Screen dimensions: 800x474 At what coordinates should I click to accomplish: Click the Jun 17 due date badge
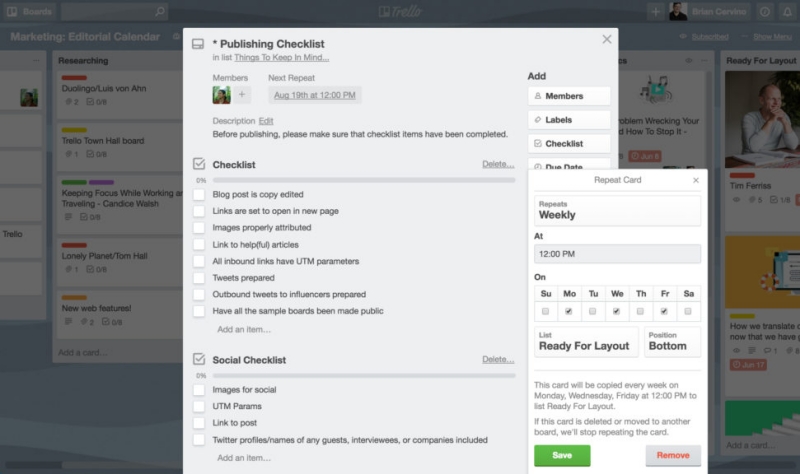(x=748, y=365)
